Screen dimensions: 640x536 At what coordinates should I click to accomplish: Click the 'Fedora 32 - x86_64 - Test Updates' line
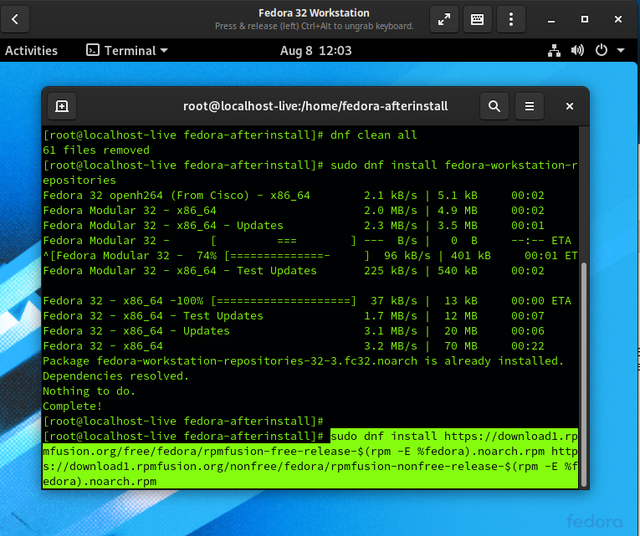(x=293, y=316)
